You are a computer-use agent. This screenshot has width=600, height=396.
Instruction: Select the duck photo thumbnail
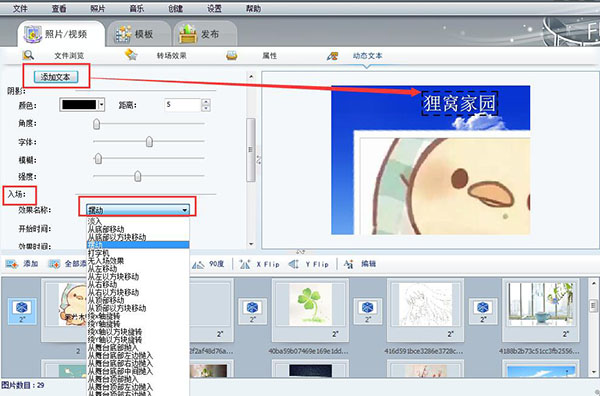[73, 305]
